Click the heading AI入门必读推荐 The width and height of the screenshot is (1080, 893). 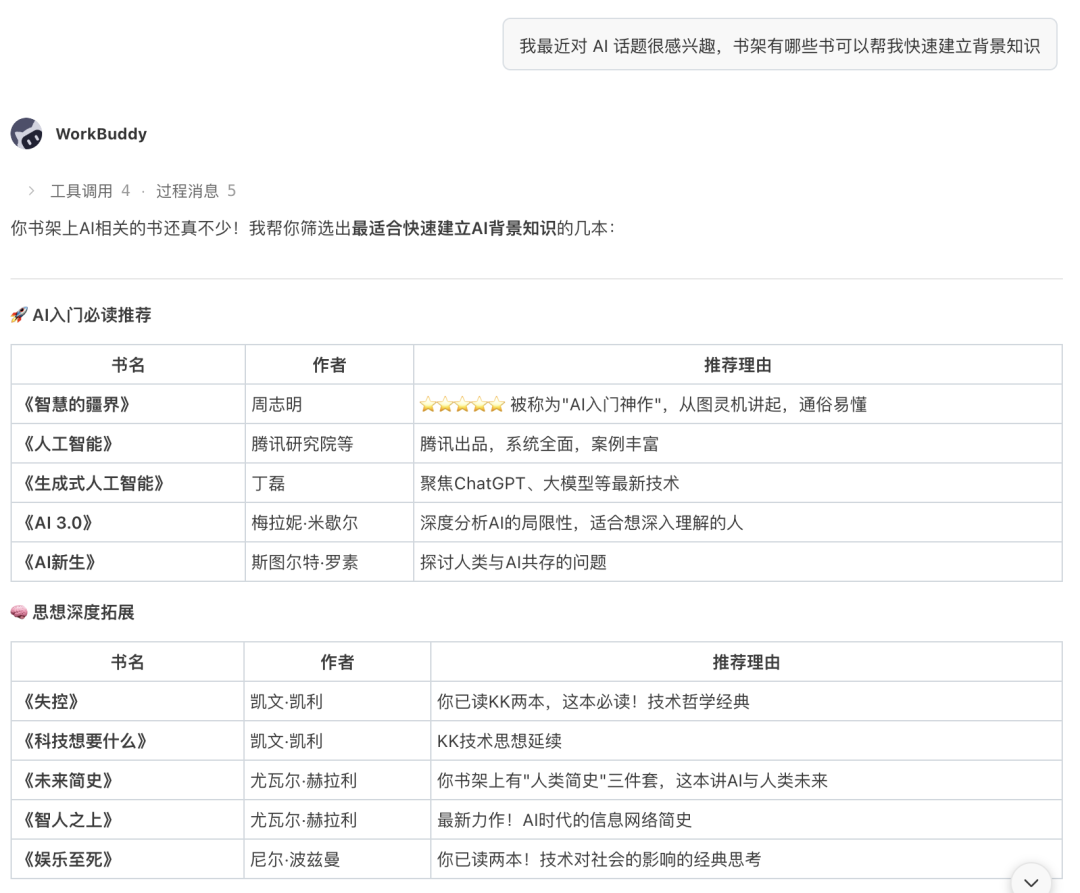coord(92,315)
